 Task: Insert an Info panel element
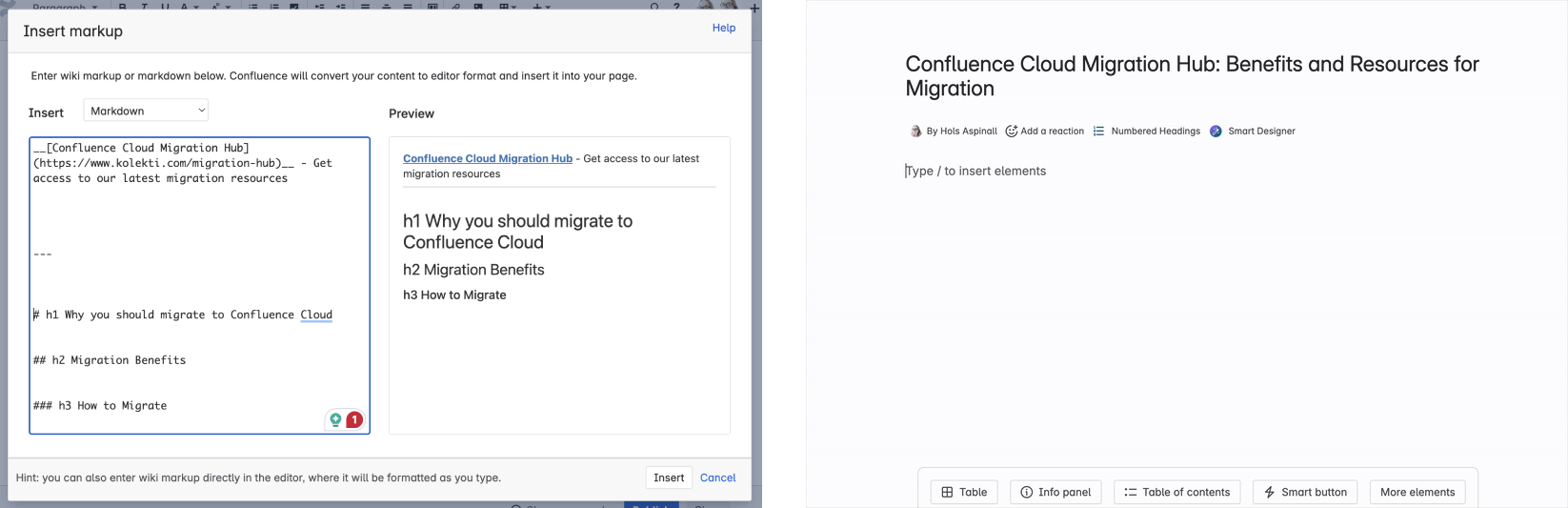[1055, 492]
